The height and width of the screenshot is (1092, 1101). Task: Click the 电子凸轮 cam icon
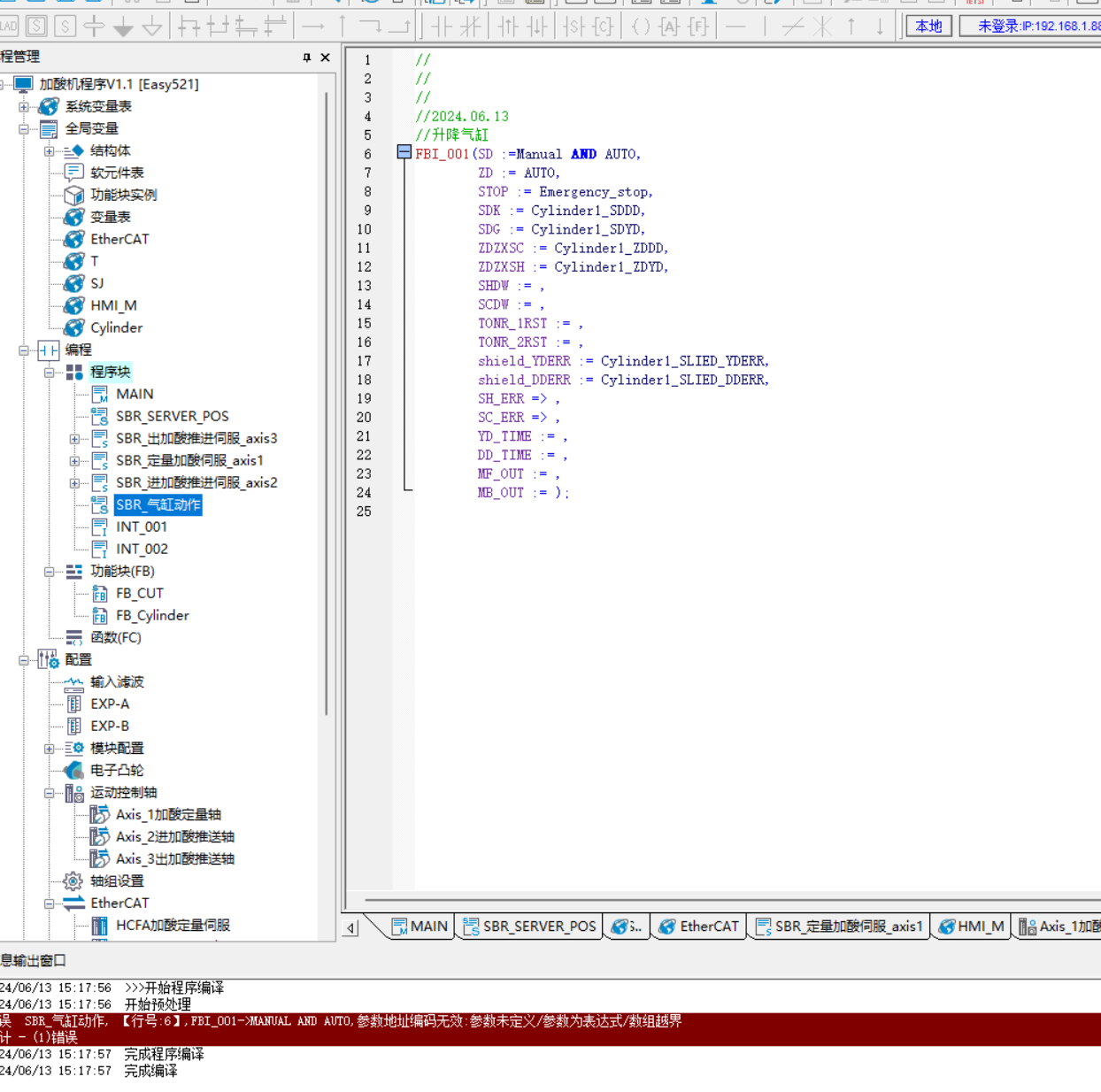(x=74, y=771)
